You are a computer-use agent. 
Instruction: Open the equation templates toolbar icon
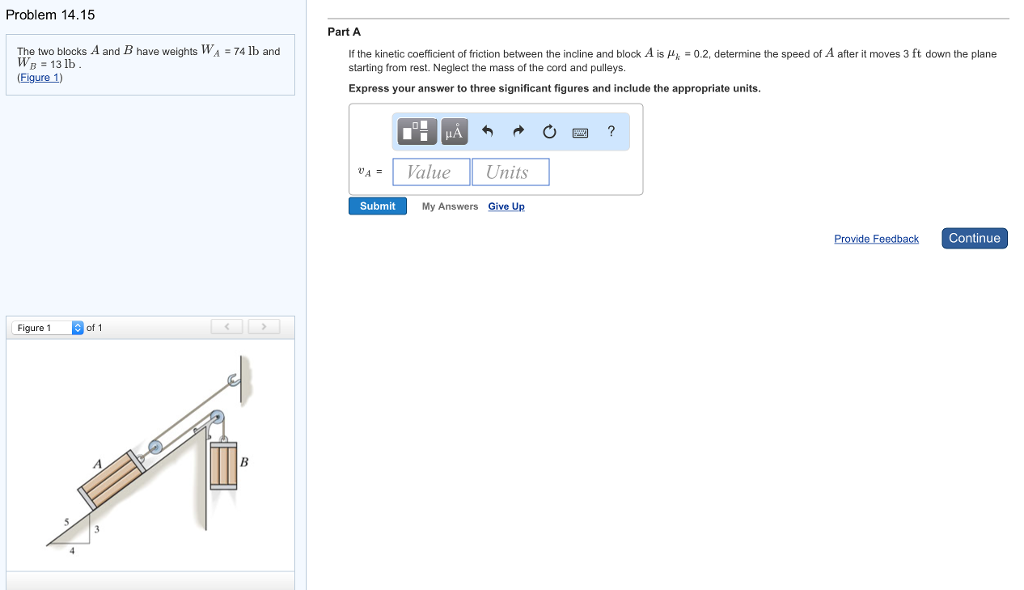pos(417,131)
